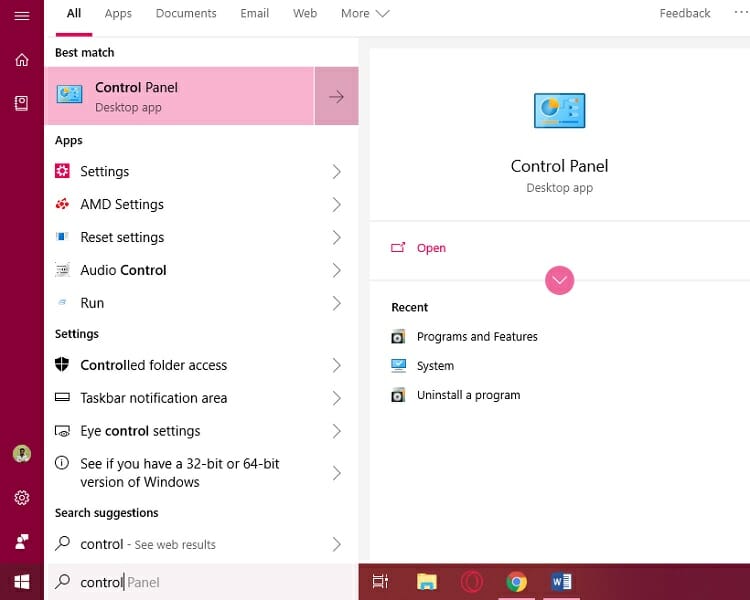
Task: Switch to the Web search tab
Action: [305, 13]
